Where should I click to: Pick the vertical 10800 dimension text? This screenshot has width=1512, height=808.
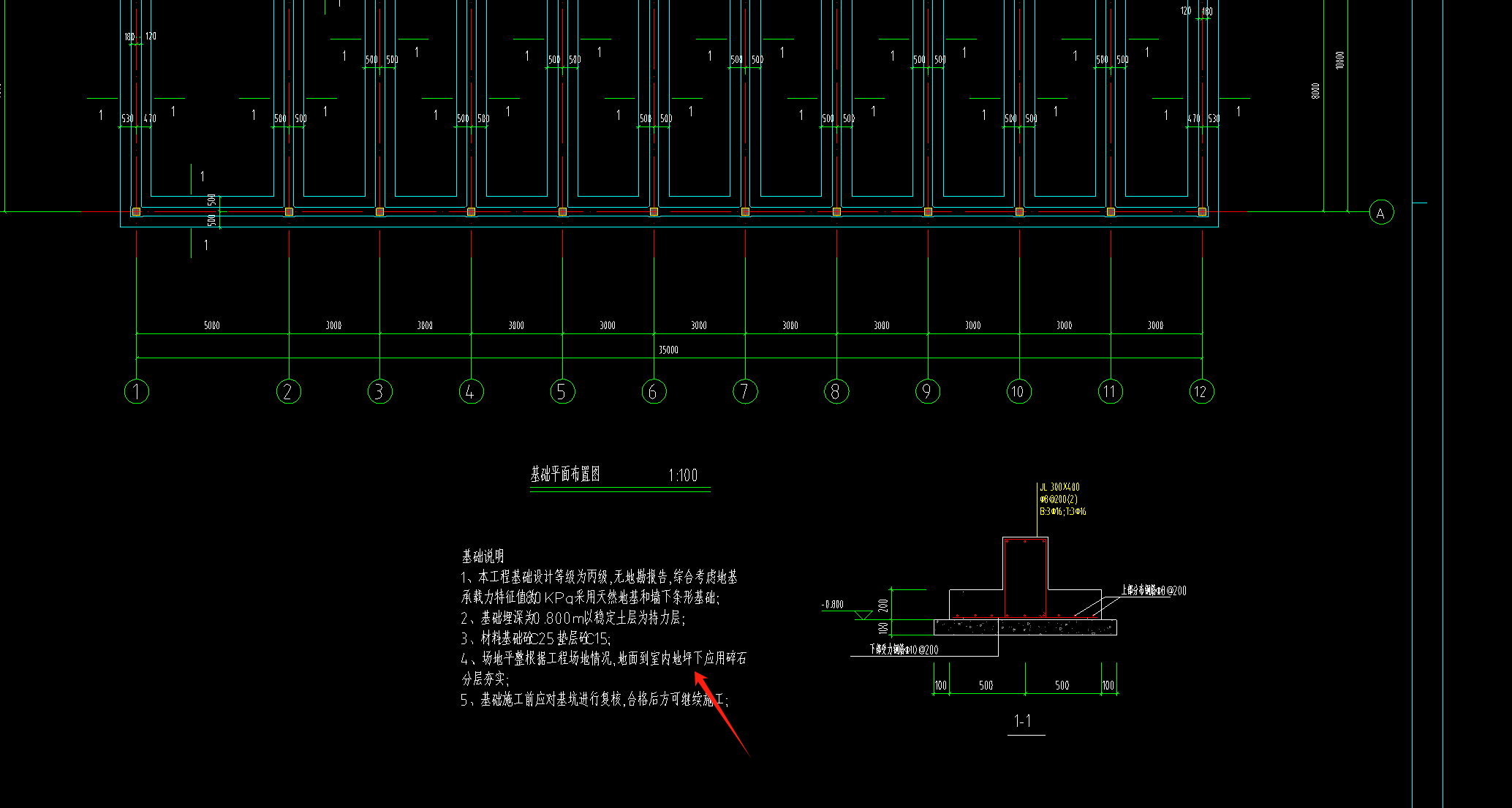1339,60
